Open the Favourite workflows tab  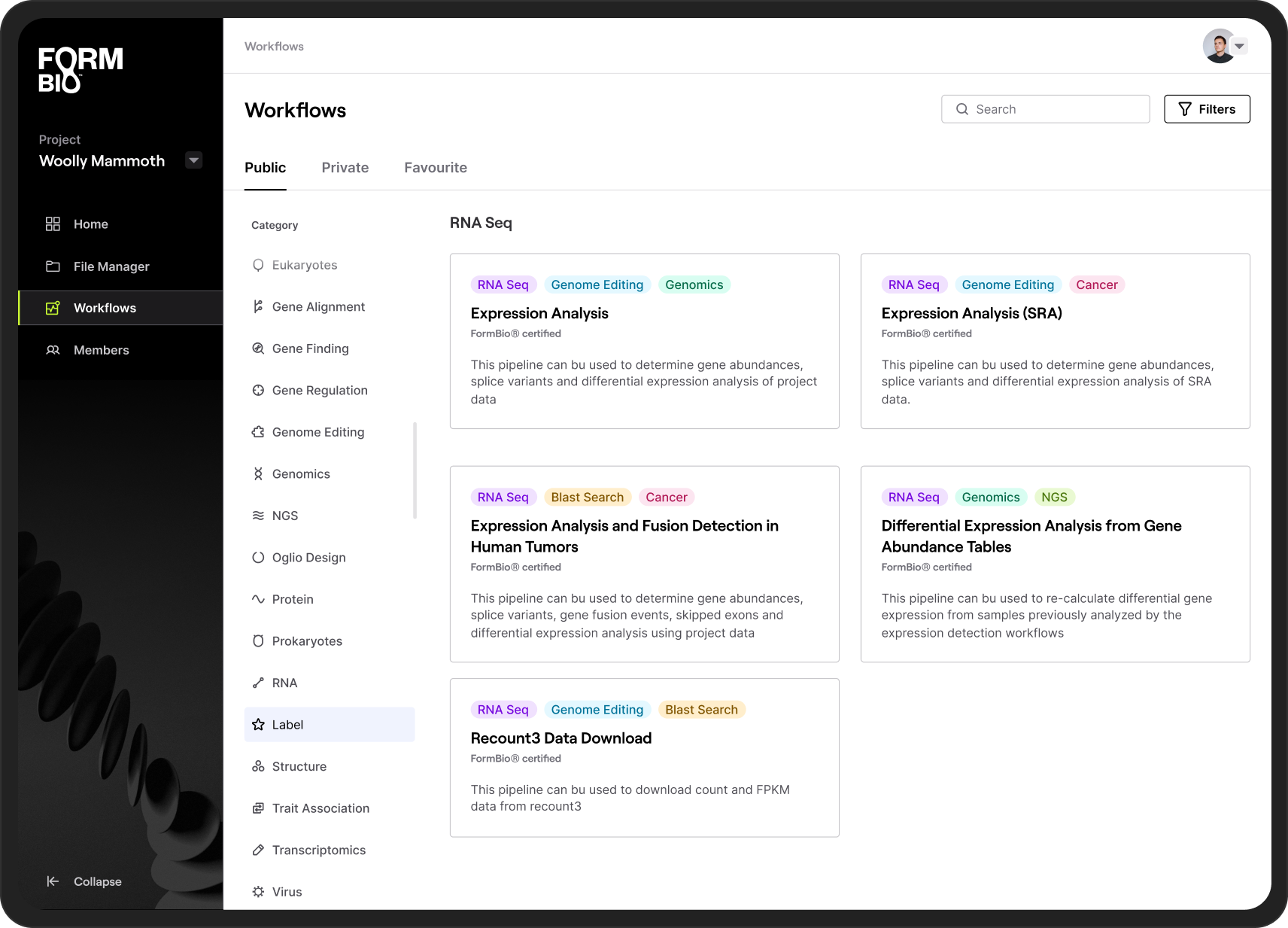436,167
